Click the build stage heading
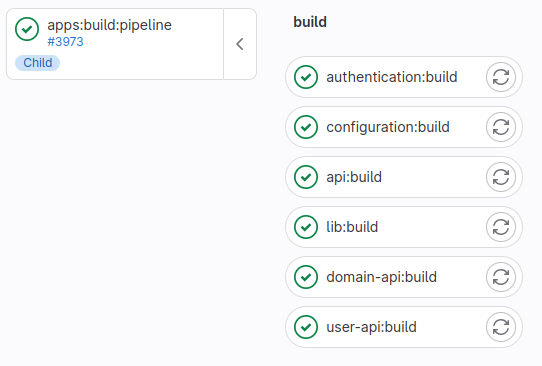Image resolution: width=542 pixels, height=366 pixels. pos(310,22)
